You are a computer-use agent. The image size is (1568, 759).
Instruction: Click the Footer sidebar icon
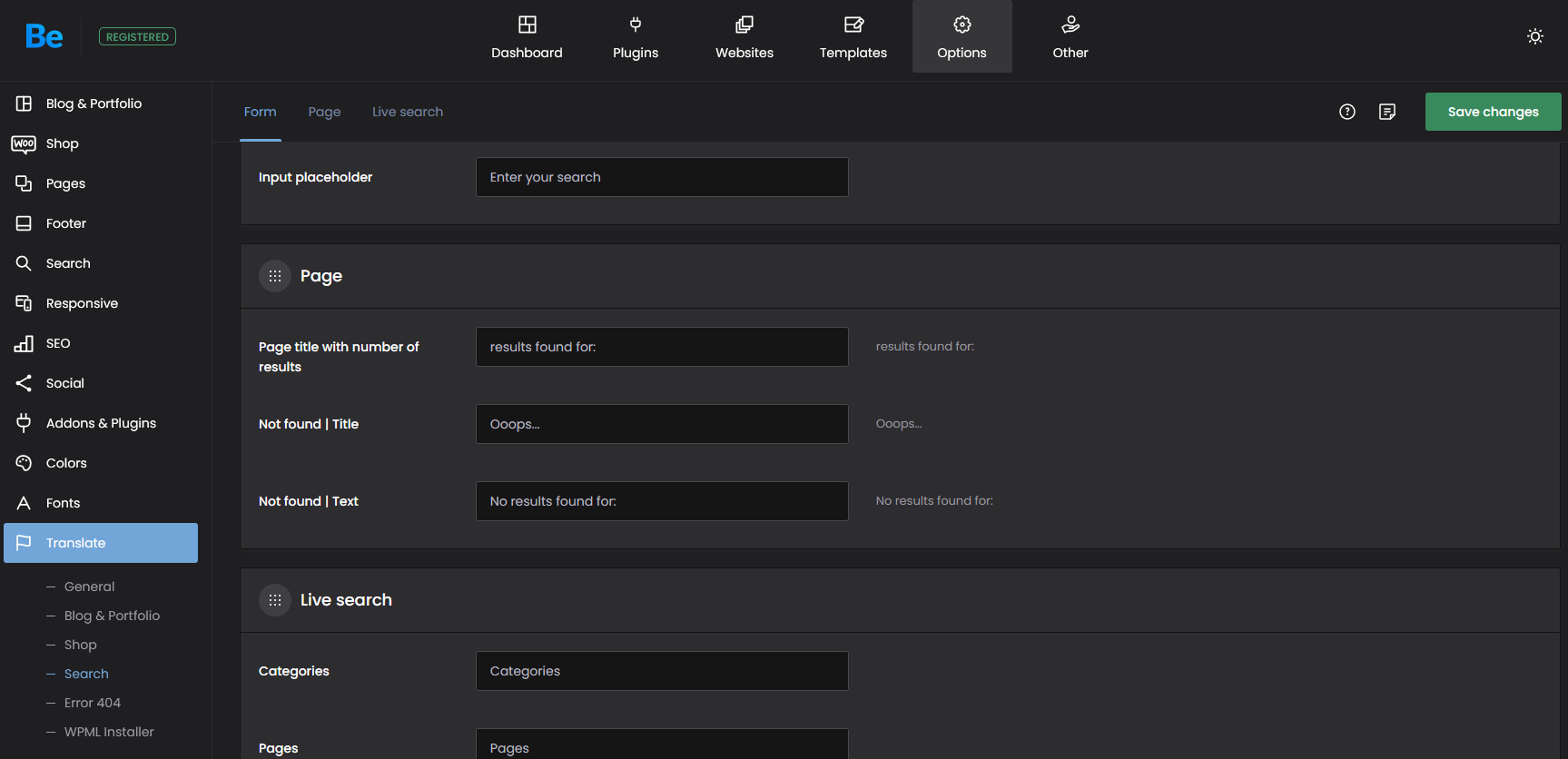coord(24,223)
